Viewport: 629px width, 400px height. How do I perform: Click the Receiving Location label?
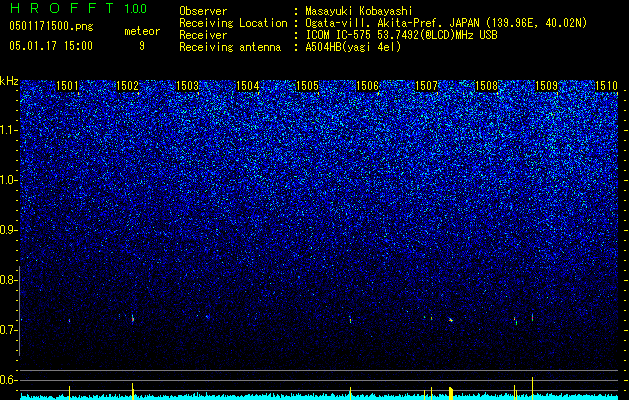[x=233, y=23]
